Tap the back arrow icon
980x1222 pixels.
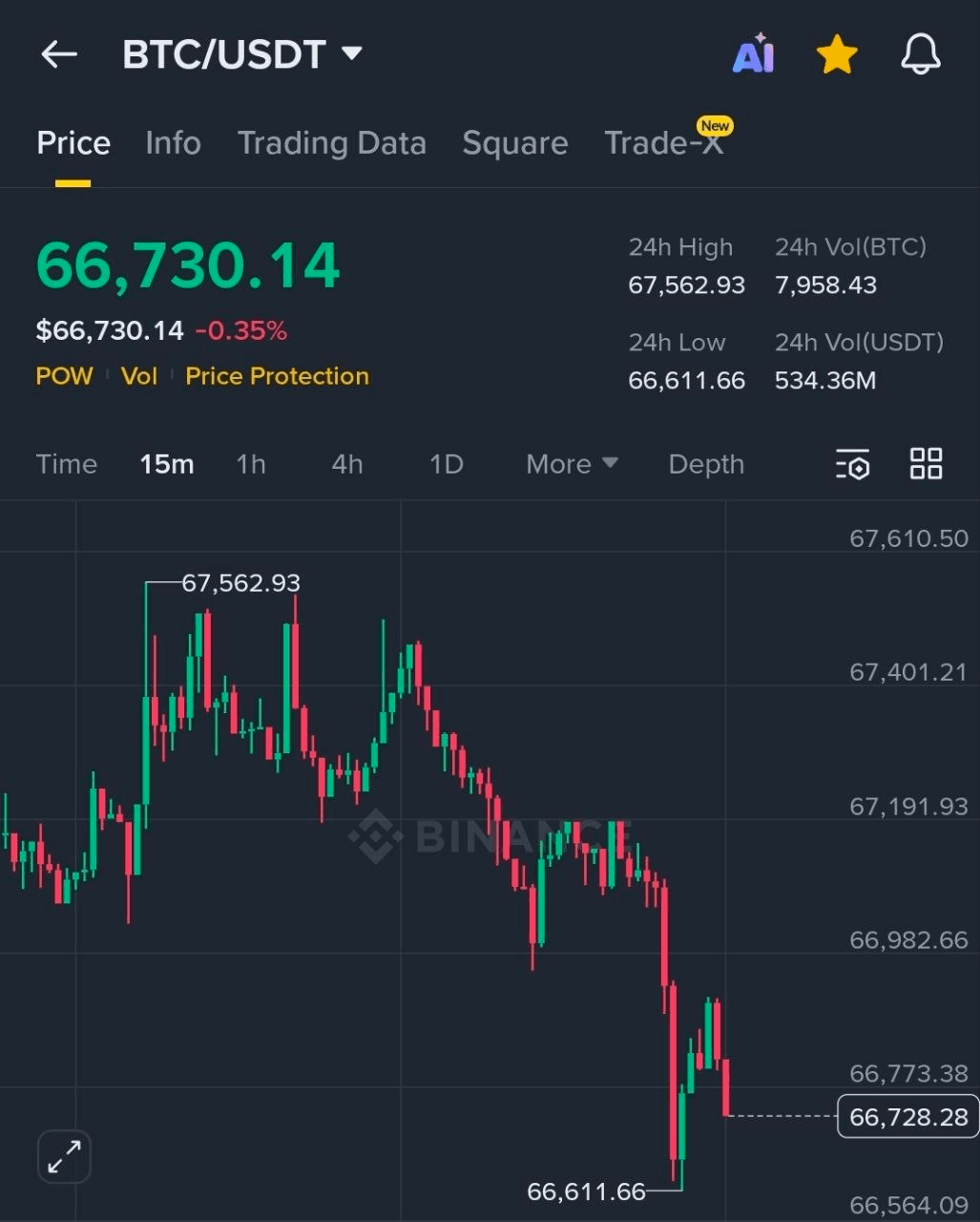click(x=59, y=54)
